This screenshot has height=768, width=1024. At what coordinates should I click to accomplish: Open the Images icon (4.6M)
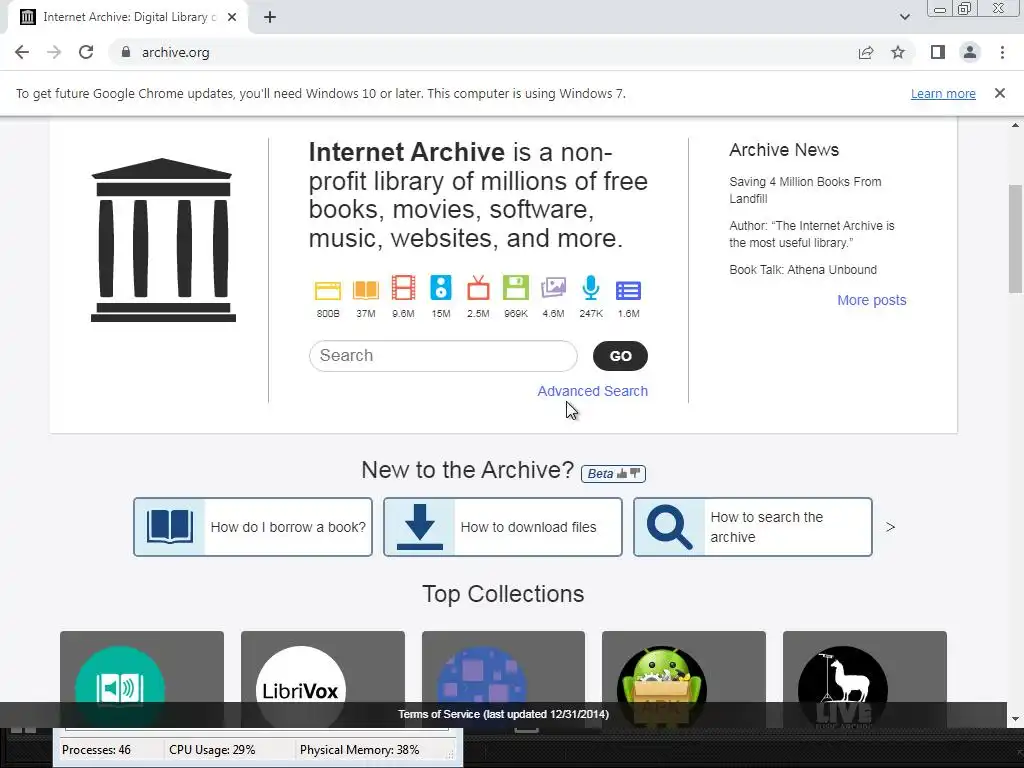coord(553,288)
